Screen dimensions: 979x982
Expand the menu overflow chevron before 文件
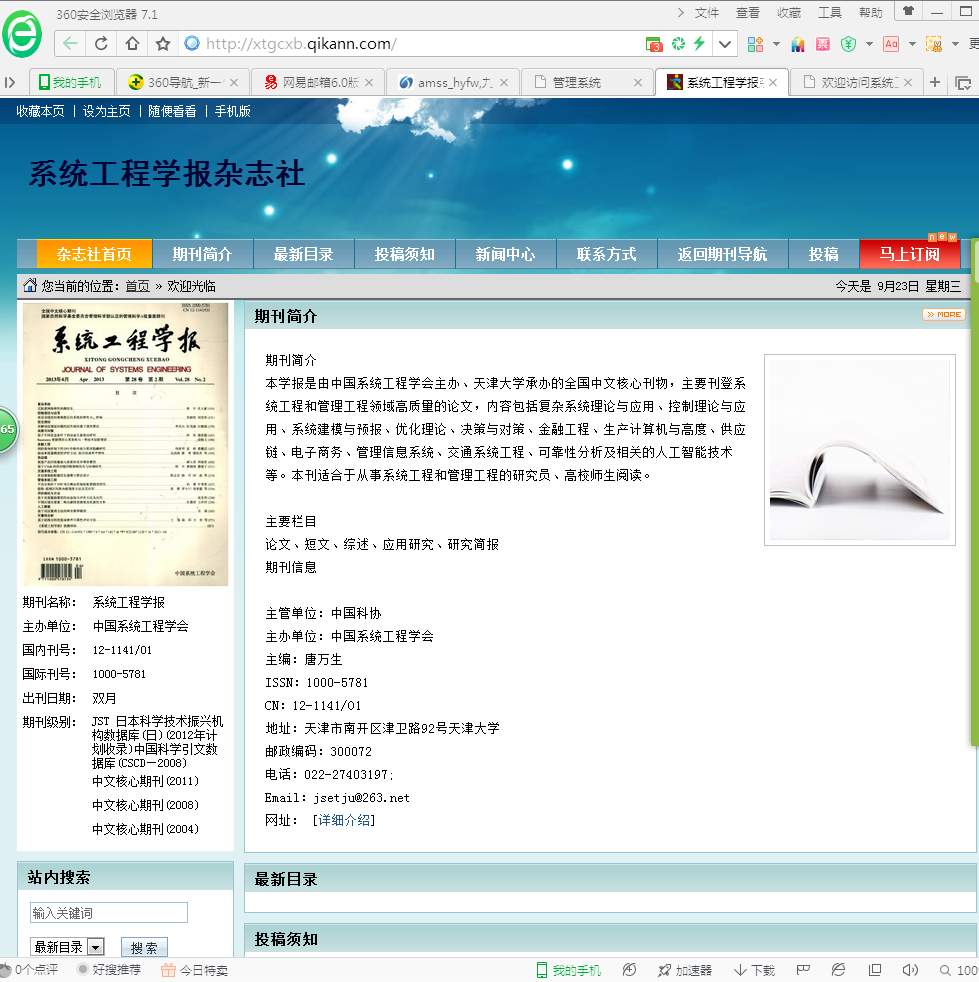pyautogui.click(x=681, y=13)
